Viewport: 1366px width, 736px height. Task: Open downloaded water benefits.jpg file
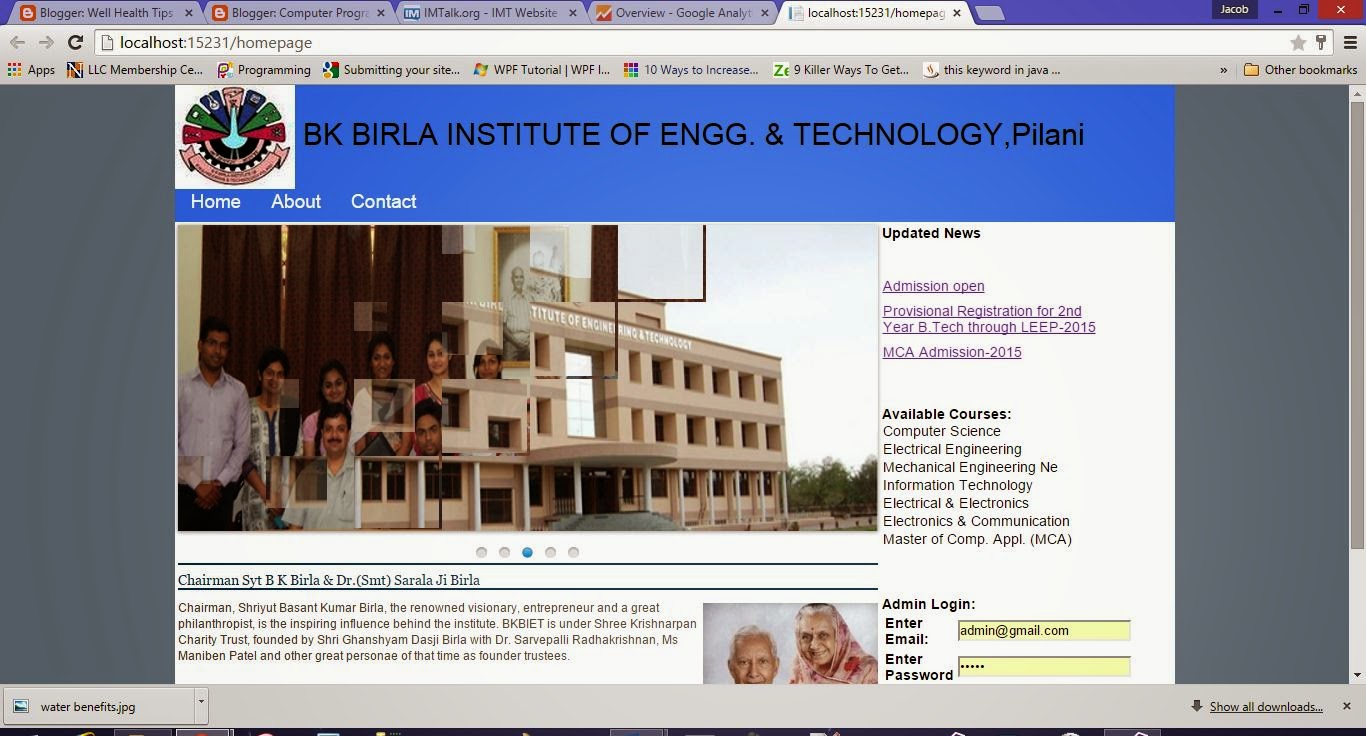97,706
